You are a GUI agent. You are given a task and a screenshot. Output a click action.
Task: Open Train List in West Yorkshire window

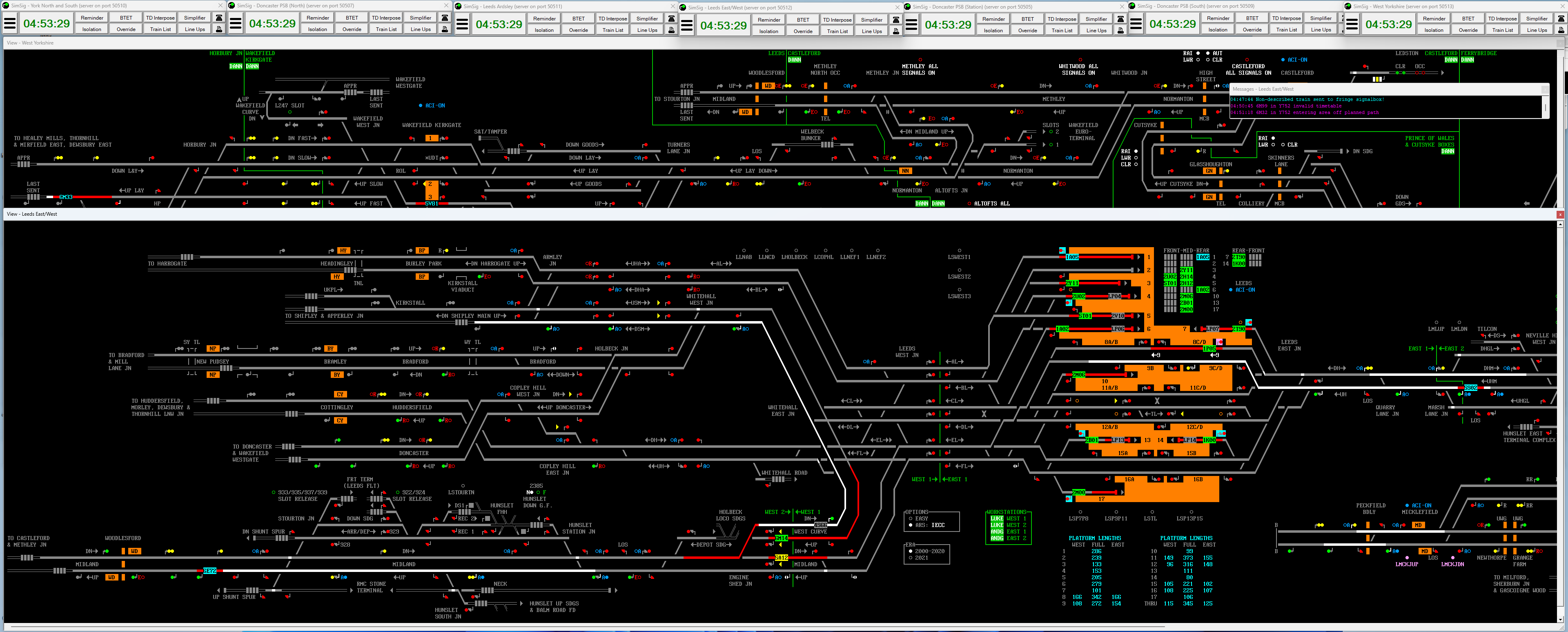[1502, 30]
